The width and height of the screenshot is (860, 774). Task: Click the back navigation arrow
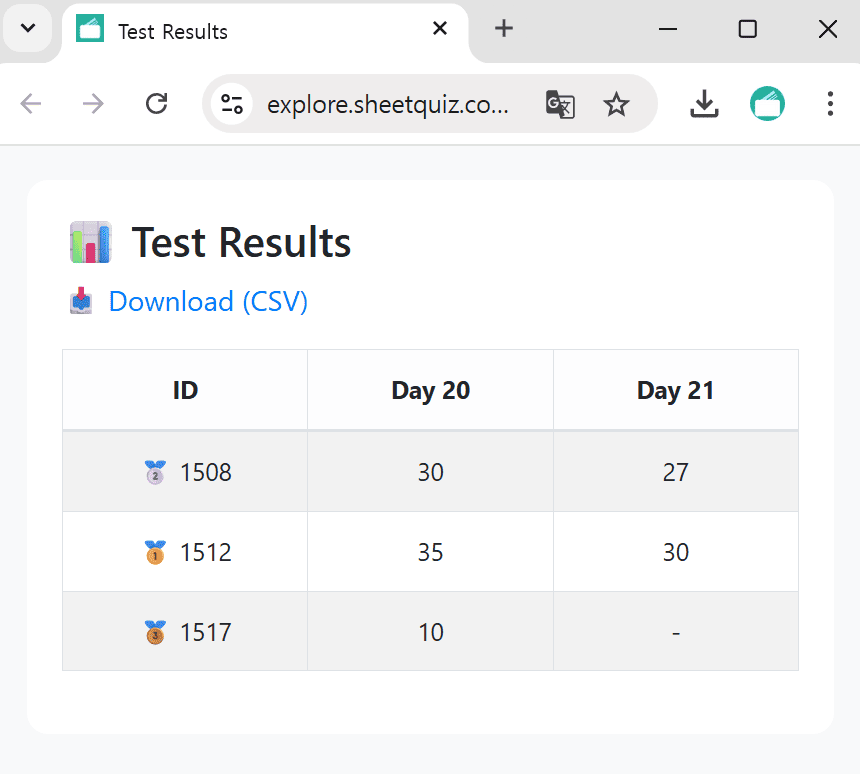pos(31,104)
